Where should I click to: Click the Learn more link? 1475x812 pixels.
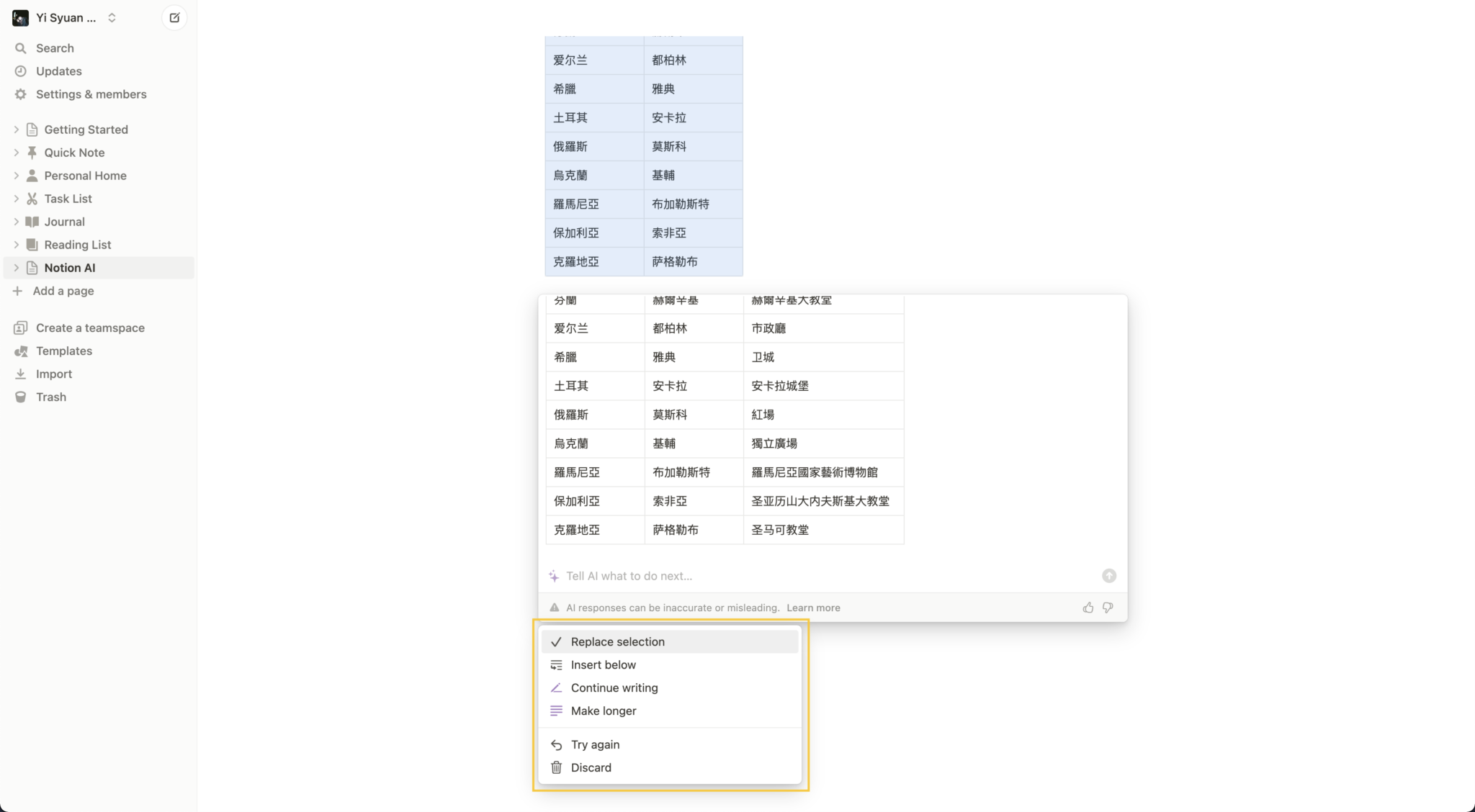(x=812, y=607)
